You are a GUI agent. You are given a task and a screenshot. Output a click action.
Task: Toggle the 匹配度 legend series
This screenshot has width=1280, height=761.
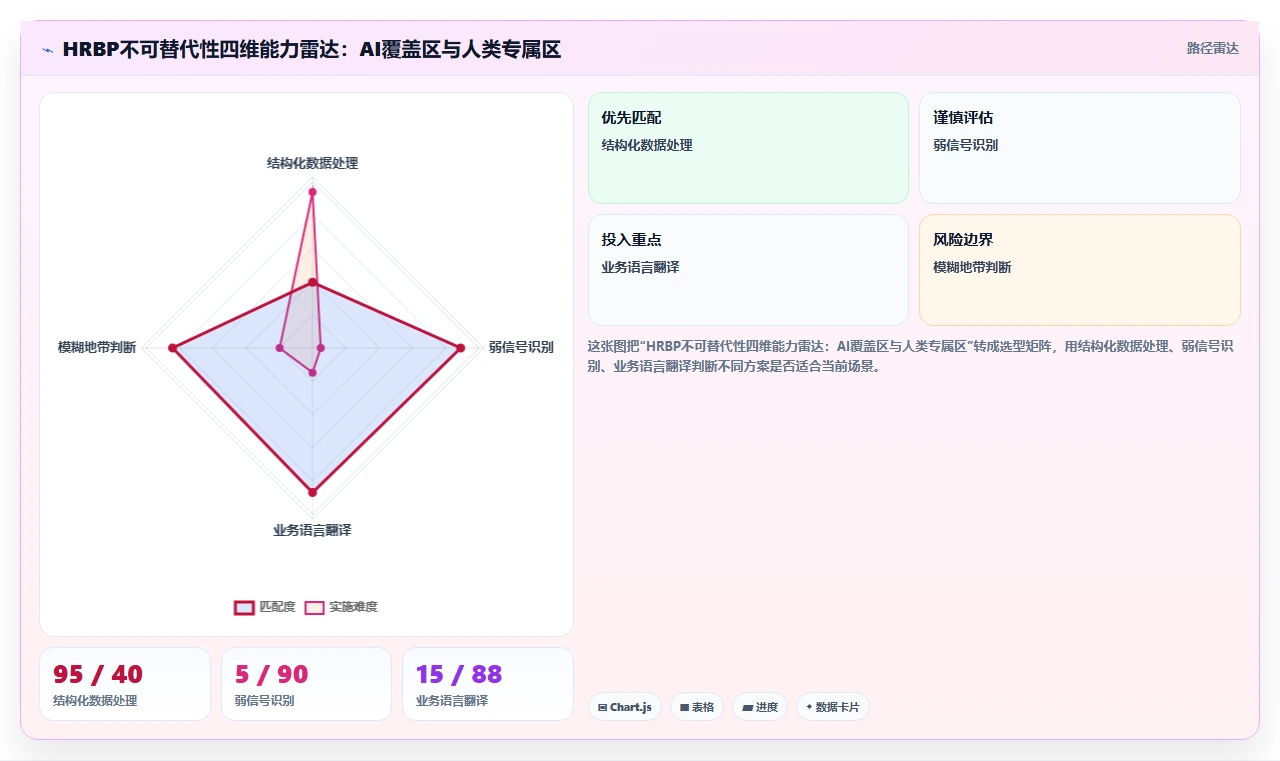click(265, 607)
